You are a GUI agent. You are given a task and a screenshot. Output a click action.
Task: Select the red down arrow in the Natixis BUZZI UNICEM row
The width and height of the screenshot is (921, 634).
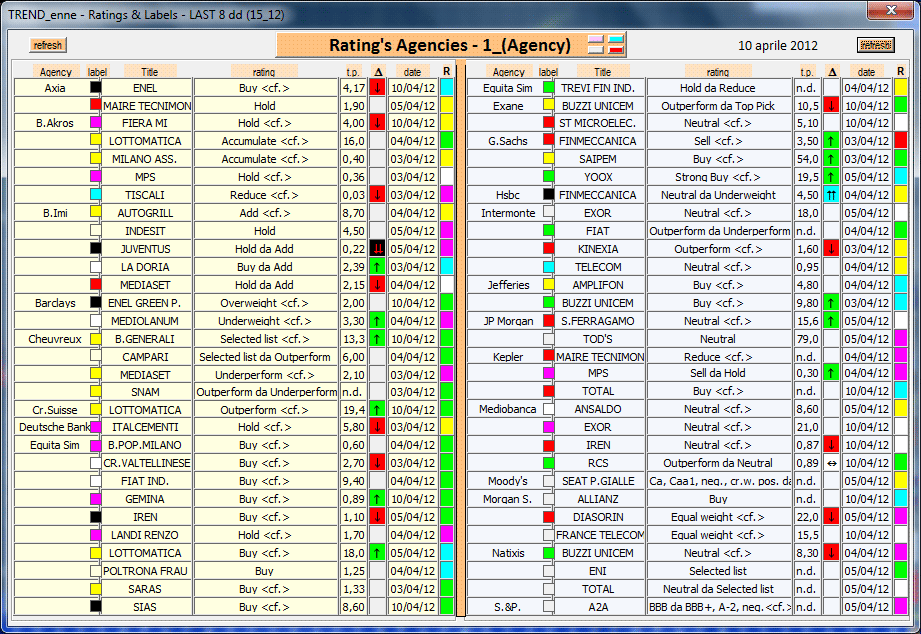[831, 552]
